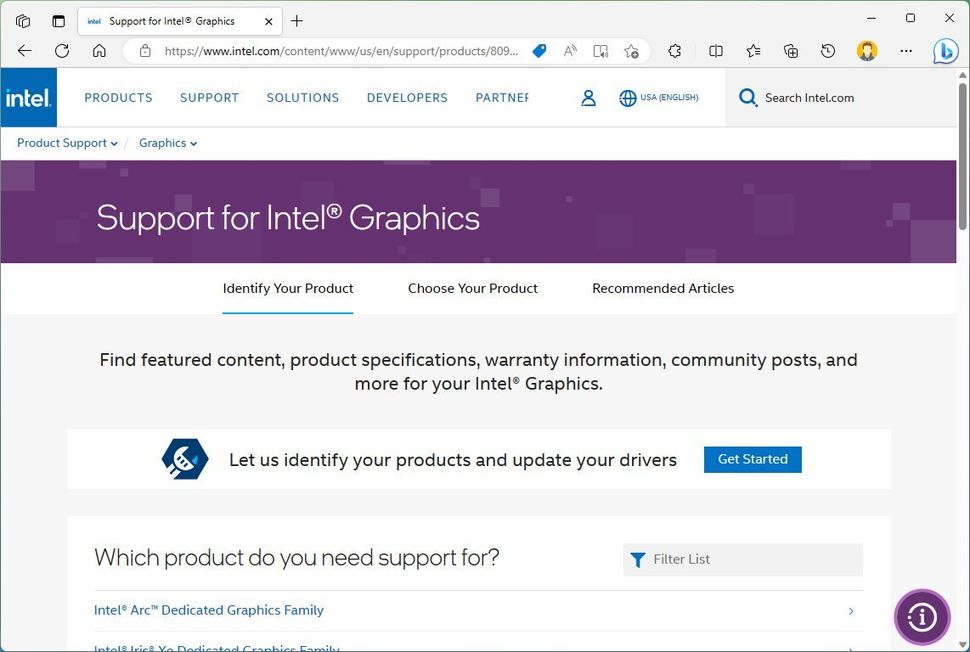970x652 pixels.
Task: Open the purple support info widget
Action: click(921, 617)
